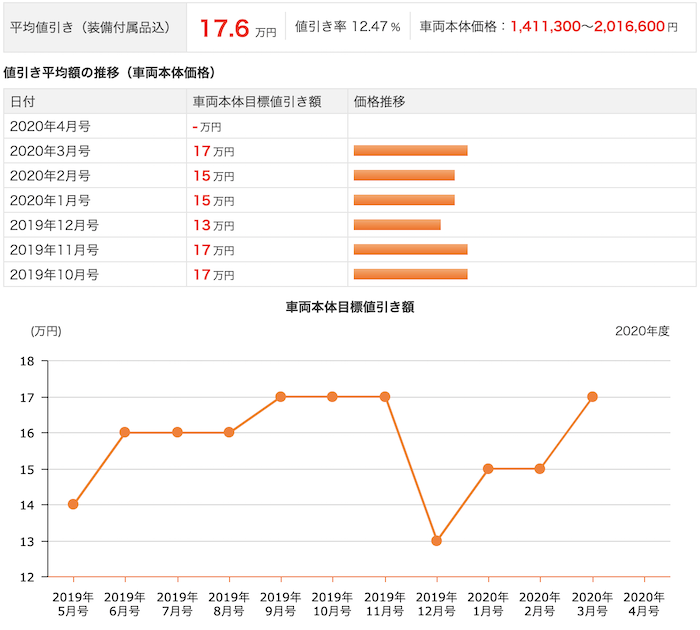Click the orange bar for 2020年3月号
The image size is (700, 630).
[x=411, y=150]
